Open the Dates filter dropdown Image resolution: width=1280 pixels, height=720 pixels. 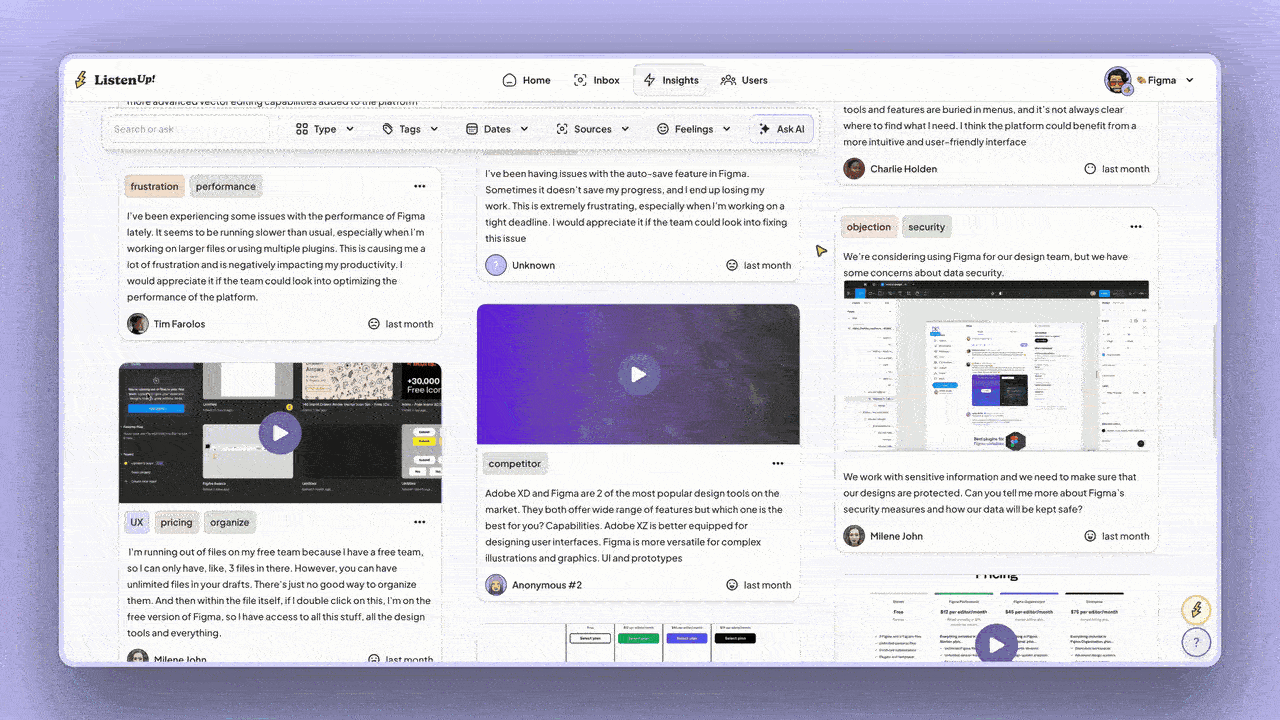click(x=497, y=129)
